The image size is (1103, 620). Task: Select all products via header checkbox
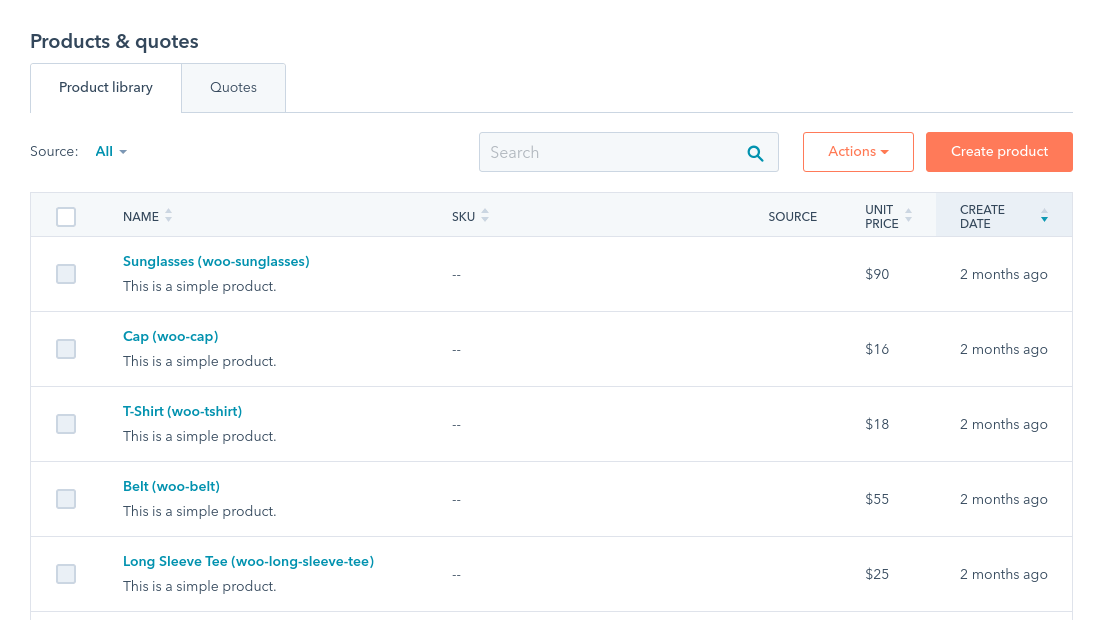point(66,216)
